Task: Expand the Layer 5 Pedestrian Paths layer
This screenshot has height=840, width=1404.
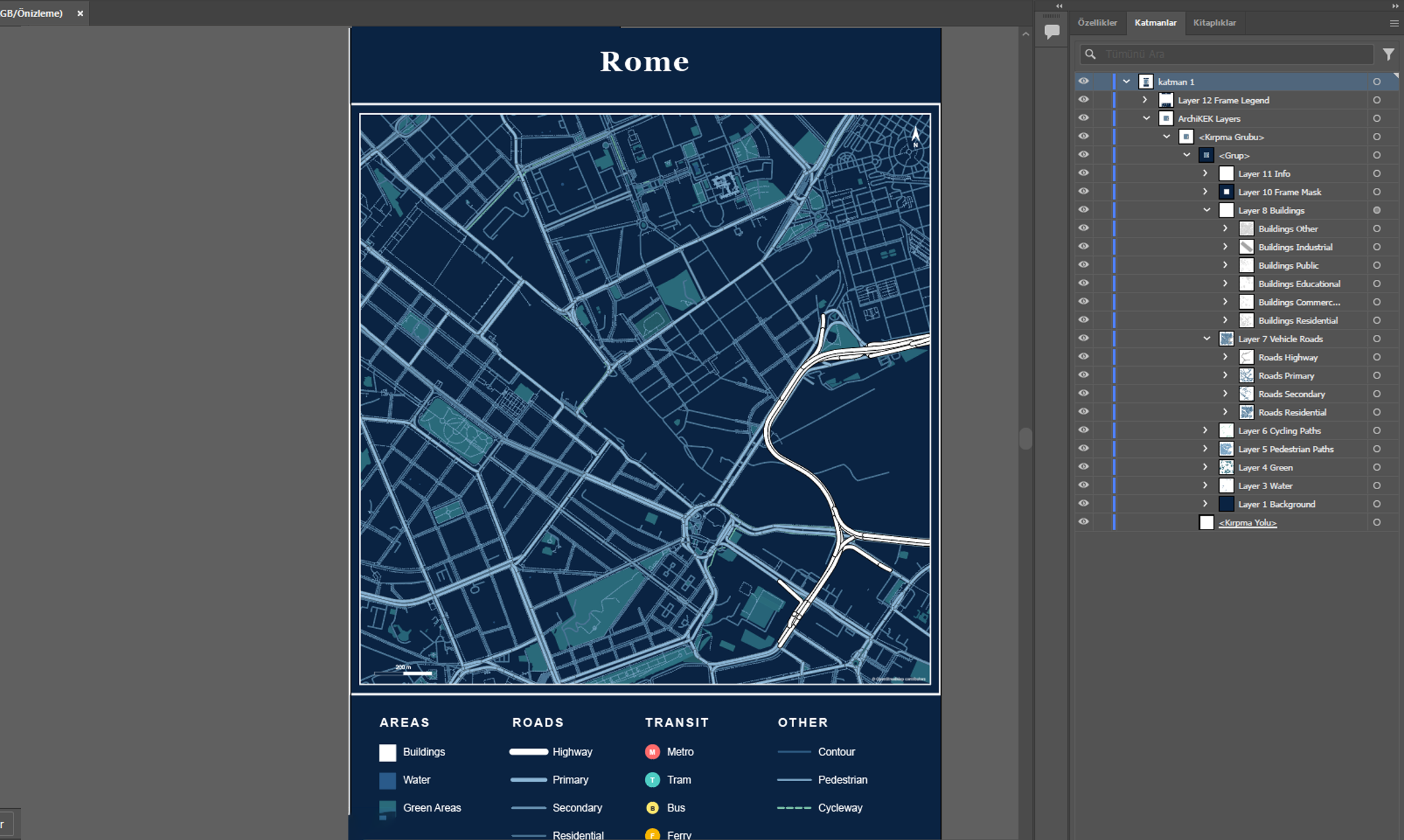Action: tap(1204, 448)
